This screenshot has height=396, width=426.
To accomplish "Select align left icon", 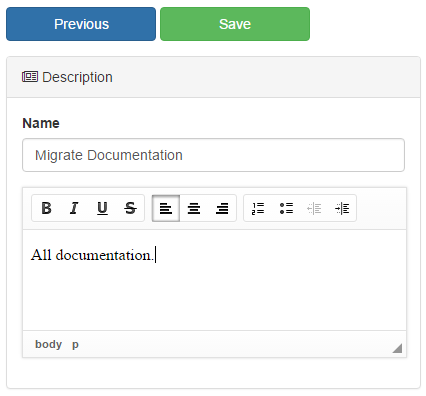I will pos(166,208).
